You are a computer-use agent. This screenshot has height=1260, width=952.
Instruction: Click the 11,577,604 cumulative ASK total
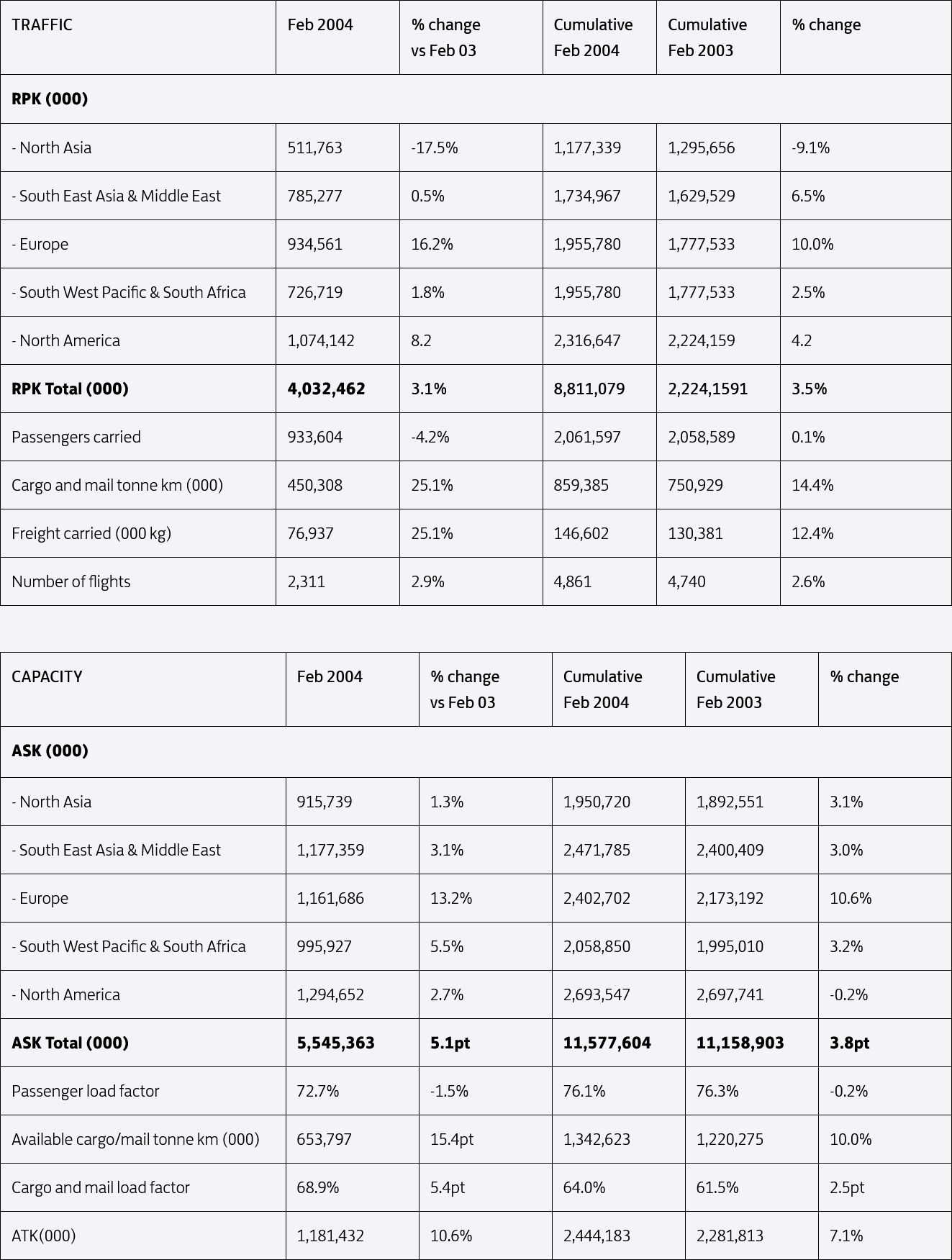pyautogui.click(x=607, y=1043)
